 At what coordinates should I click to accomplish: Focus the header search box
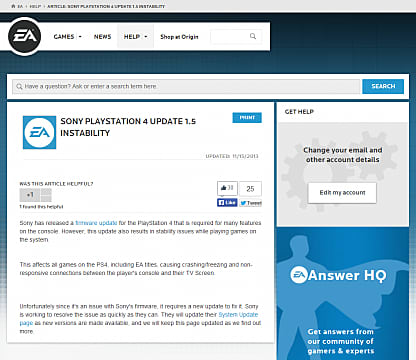click(236, 37)
